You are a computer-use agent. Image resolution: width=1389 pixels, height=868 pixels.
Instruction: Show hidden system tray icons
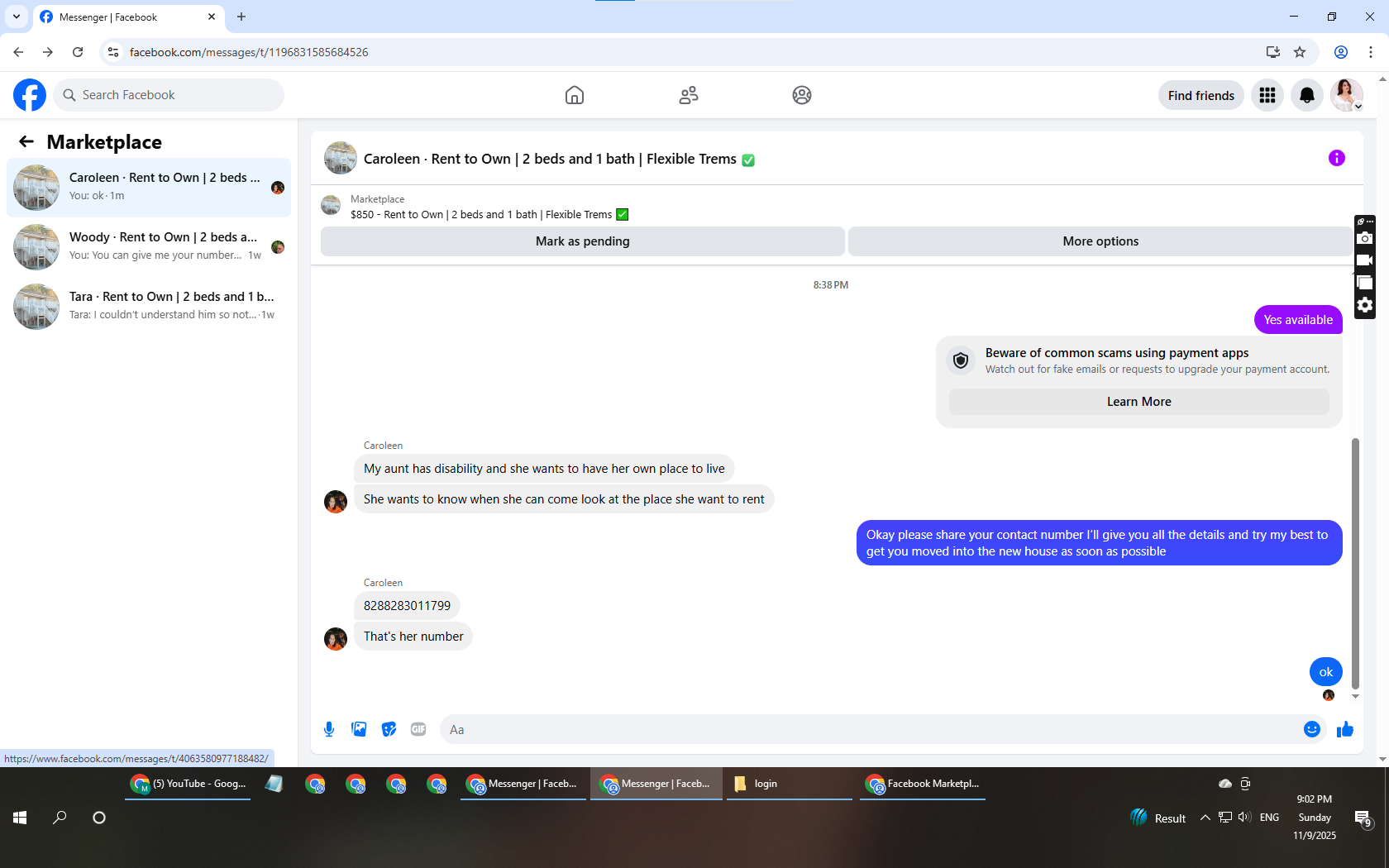pyautogui.click(x=1205, y=818)
